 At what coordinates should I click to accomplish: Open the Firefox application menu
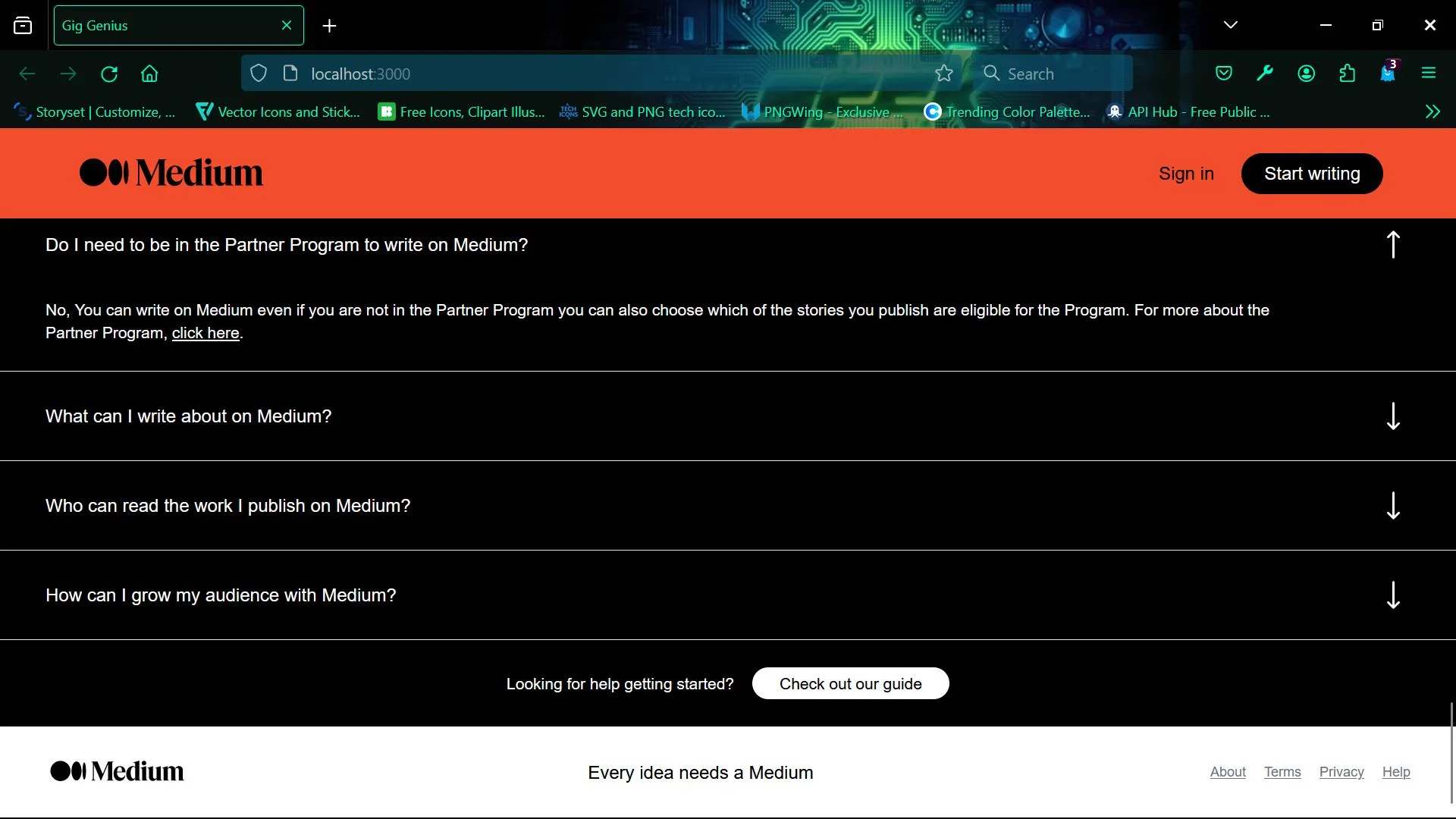[x=1429, y=74]
